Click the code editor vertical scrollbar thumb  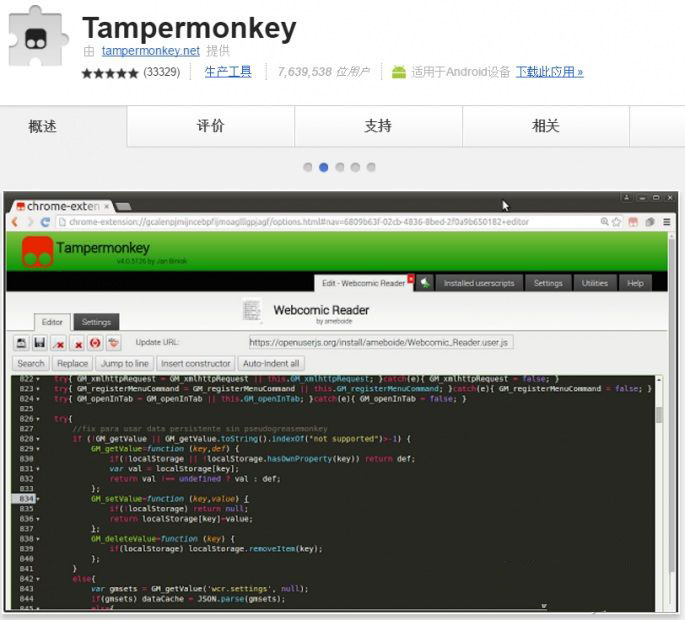[659, 414]
